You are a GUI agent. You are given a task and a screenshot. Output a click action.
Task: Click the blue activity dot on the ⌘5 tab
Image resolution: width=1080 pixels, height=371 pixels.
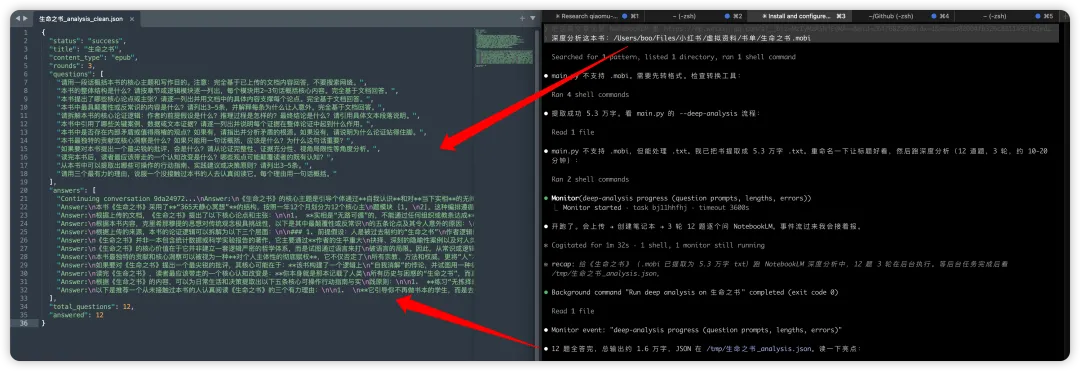coord(1038,15)
